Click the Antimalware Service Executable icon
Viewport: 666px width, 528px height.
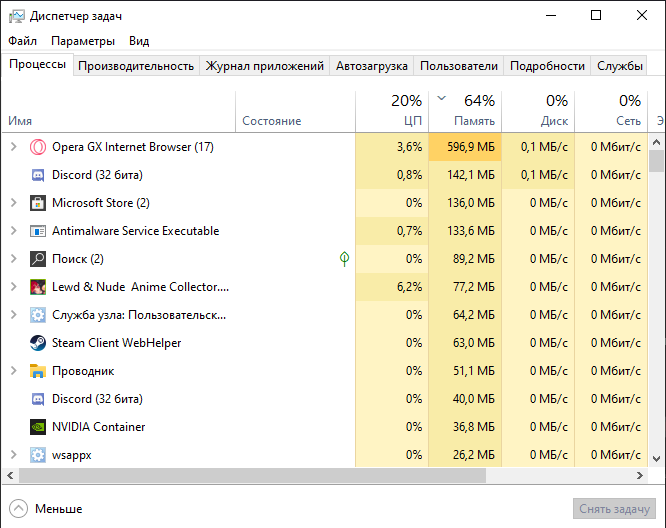click(38, 231)
